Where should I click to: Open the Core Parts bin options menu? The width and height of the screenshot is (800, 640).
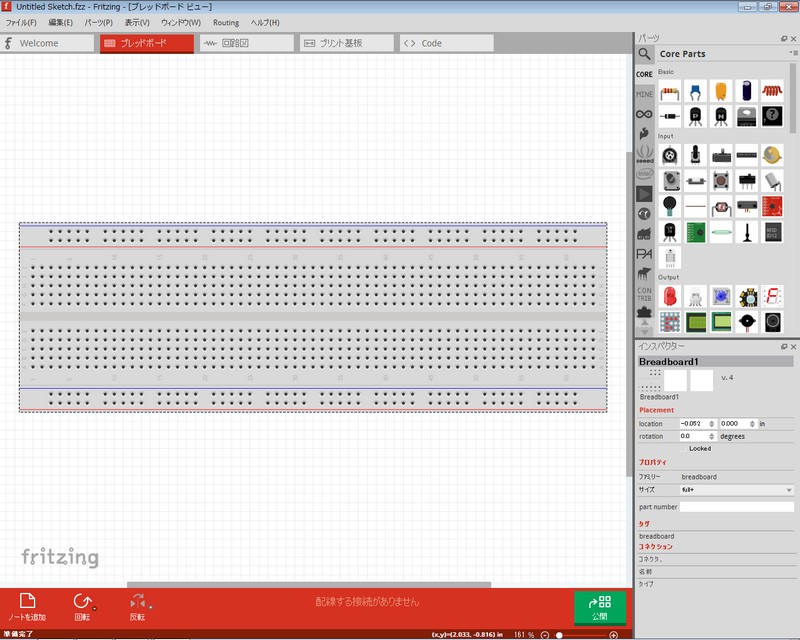click(793, 53)
